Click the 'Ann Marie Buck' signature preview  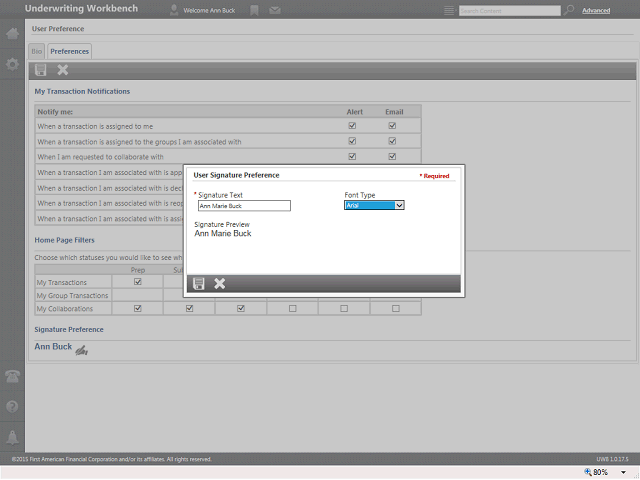click(223, 233)
